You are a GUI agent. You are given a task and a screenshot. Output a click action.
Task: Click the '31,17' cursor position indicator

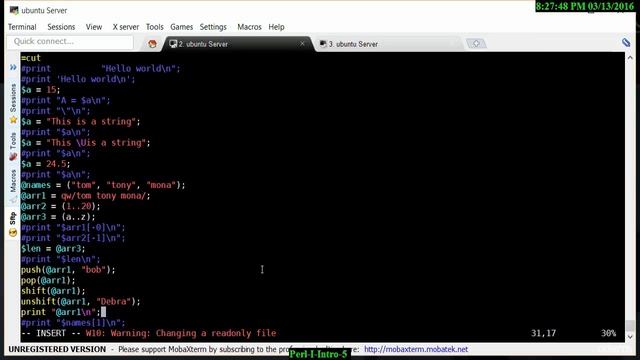pyautogui.click(x=543, y=333)
